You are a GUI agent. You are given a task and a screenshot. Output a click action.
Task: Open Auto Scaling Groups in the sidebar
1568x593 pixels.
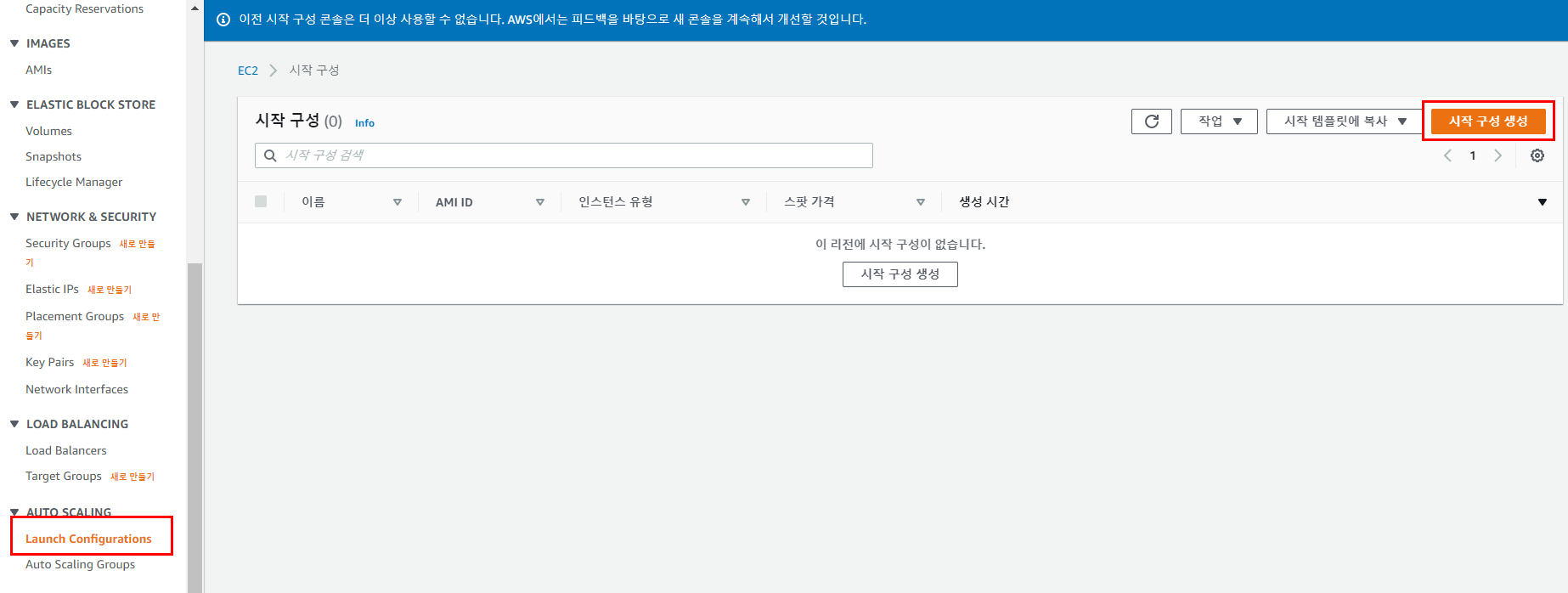pos(80,564)
